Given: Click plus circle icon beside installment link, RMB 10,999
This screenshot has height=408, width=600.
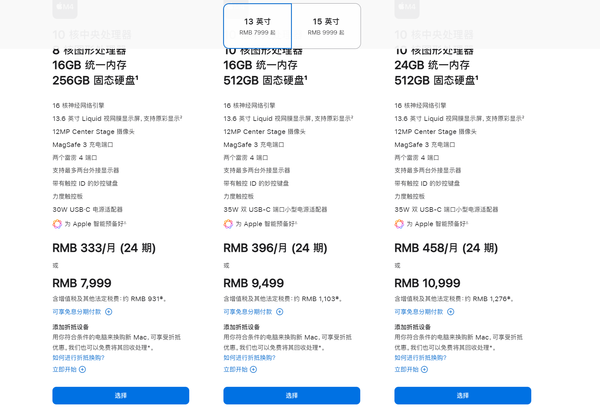Looking at the screenshot, I should coord(451,312).
